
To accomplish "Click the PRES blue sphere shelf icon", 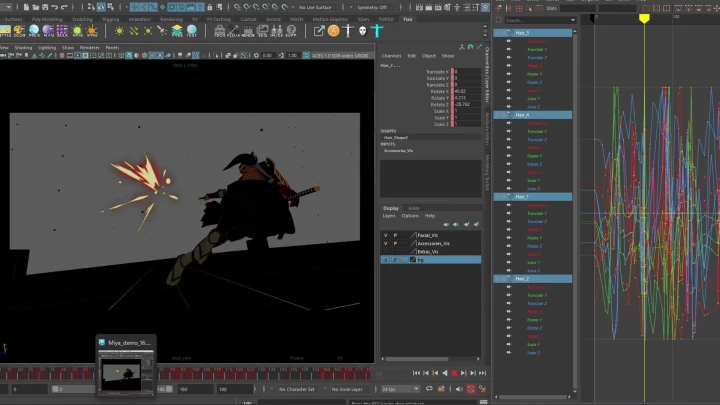I will click(34, 31).
